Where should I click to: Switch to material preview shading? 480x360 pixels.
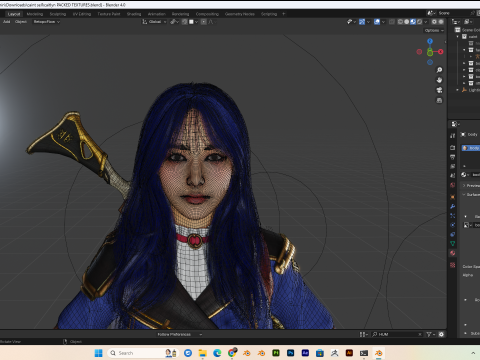pyautogui.click(x=413, y=22)
